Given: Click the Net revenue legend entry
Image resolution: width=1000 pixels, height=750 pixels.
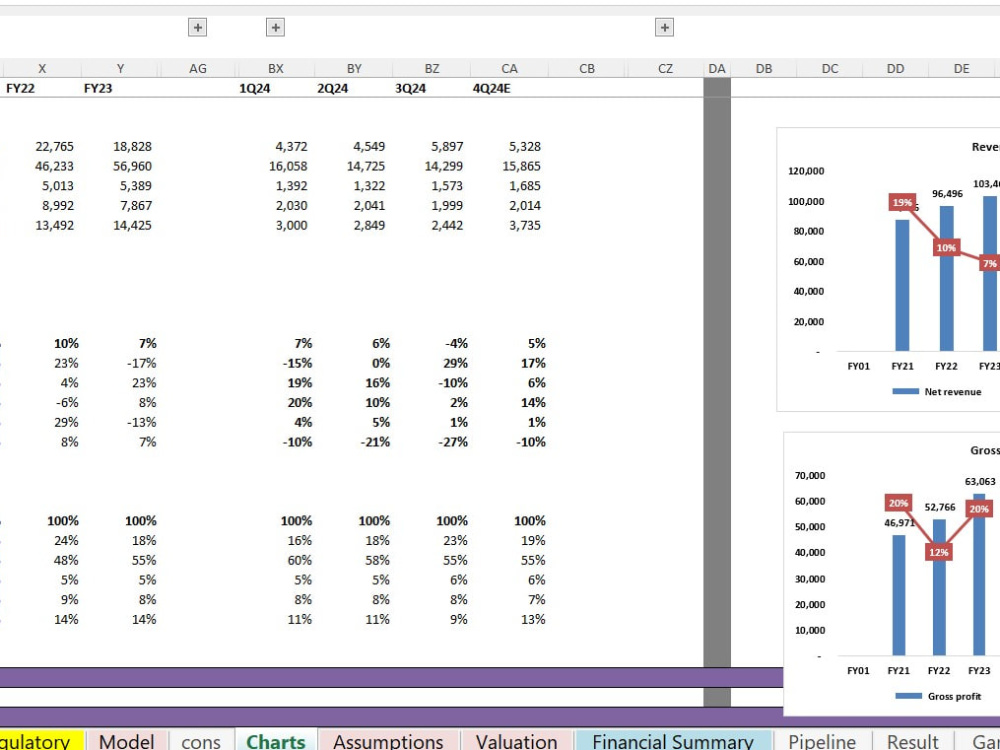Looking at the screenshot, I should (x=936, y=392).
